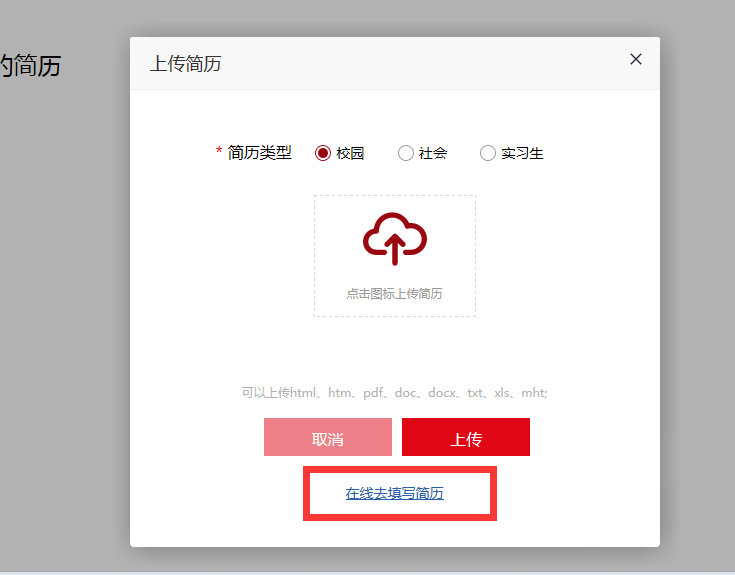Image resolution: width=735 pixels, height=575 pixels.
Task: Click the 点击图标上传简历 text
Action: 394,294
